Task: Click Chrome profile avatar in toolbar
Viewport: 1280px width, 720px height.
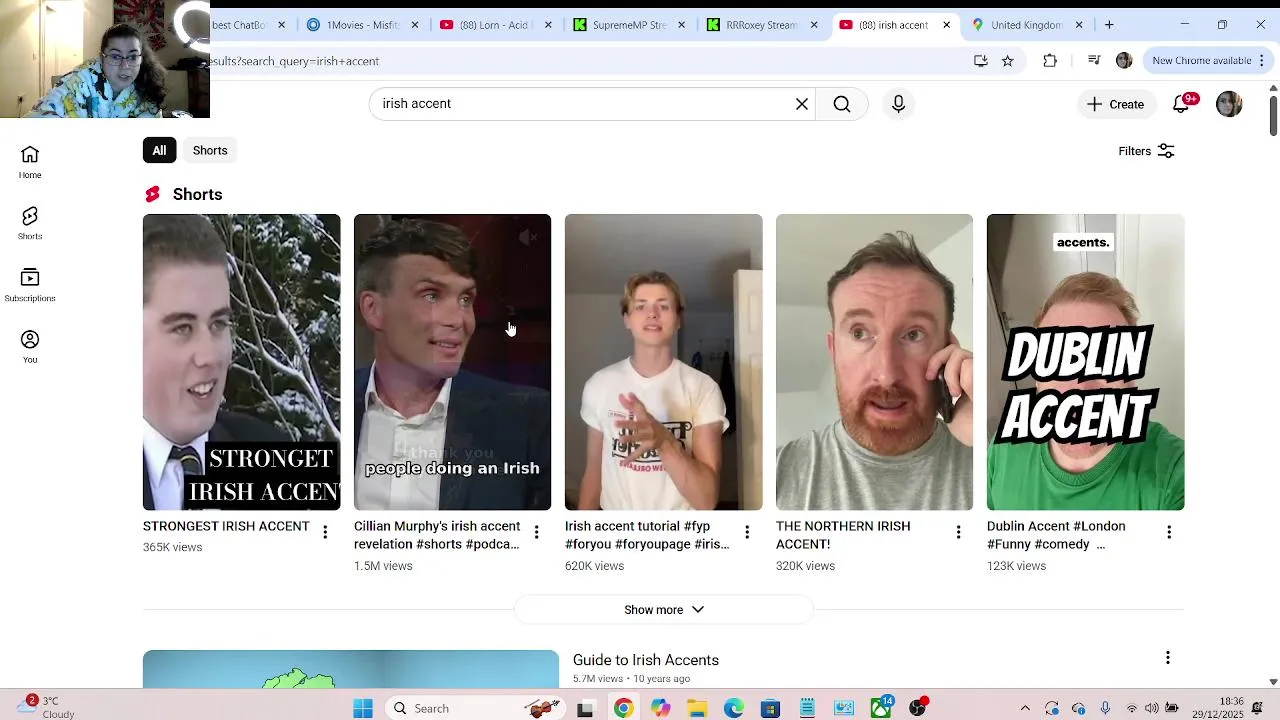Action: tap(1124, 61)
